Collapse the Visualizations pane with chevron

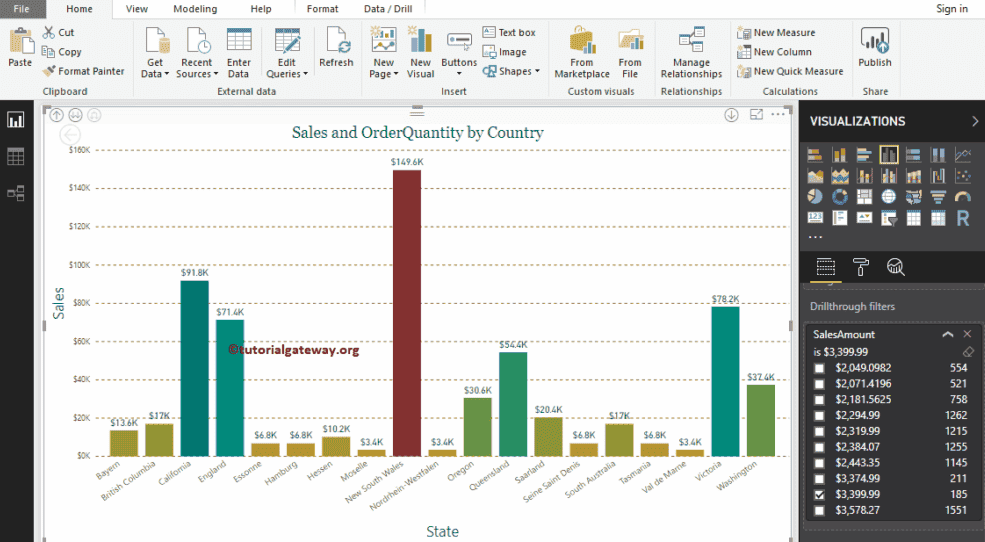click(975, 121)
